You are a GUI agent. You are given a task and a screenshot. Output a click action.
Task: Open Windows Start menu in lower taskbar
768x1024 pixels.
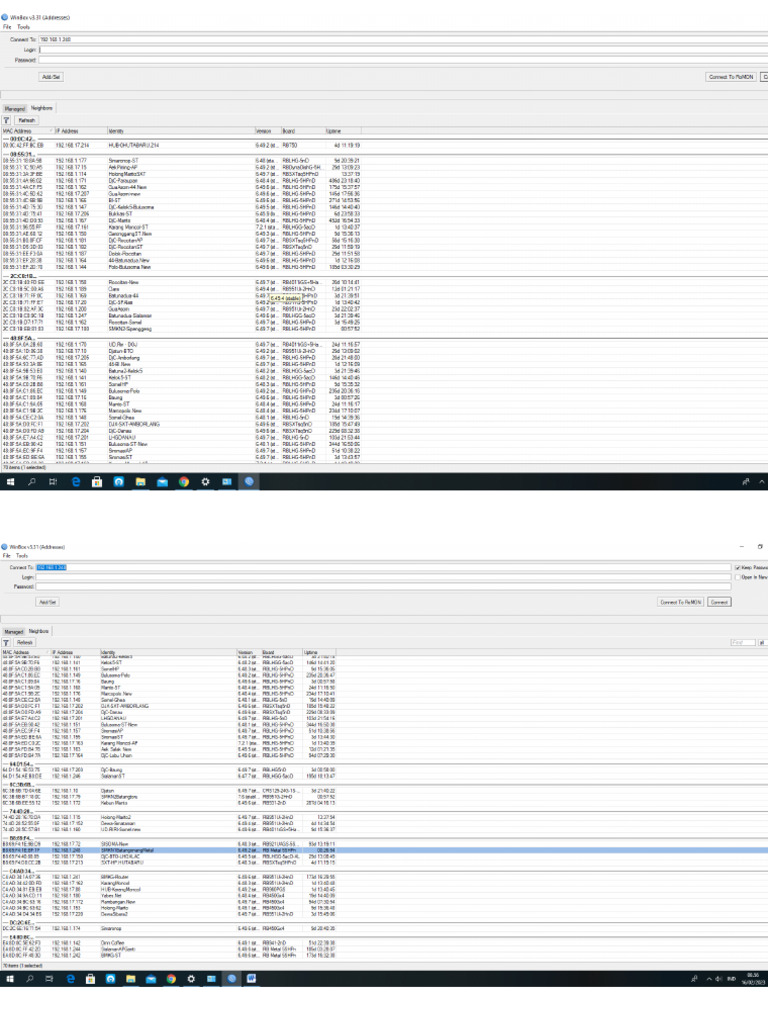[x=10, y=979]
